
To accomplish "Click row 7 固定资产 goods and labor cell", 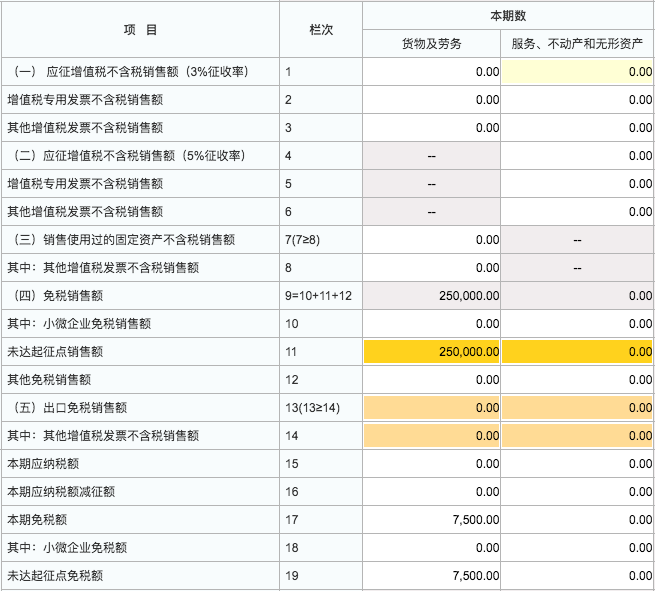I will coord(432,240).
